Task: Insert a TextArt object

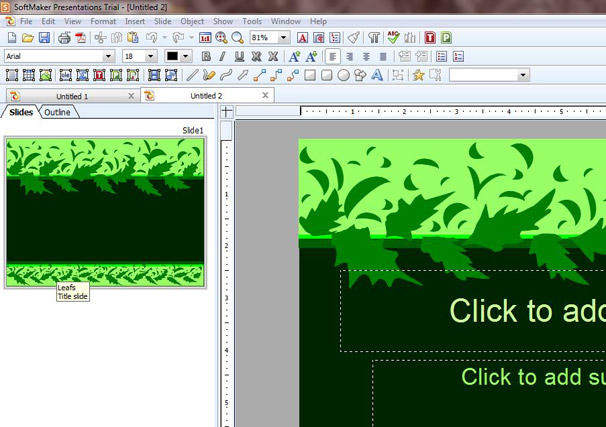Action: [x=378, y=75]
